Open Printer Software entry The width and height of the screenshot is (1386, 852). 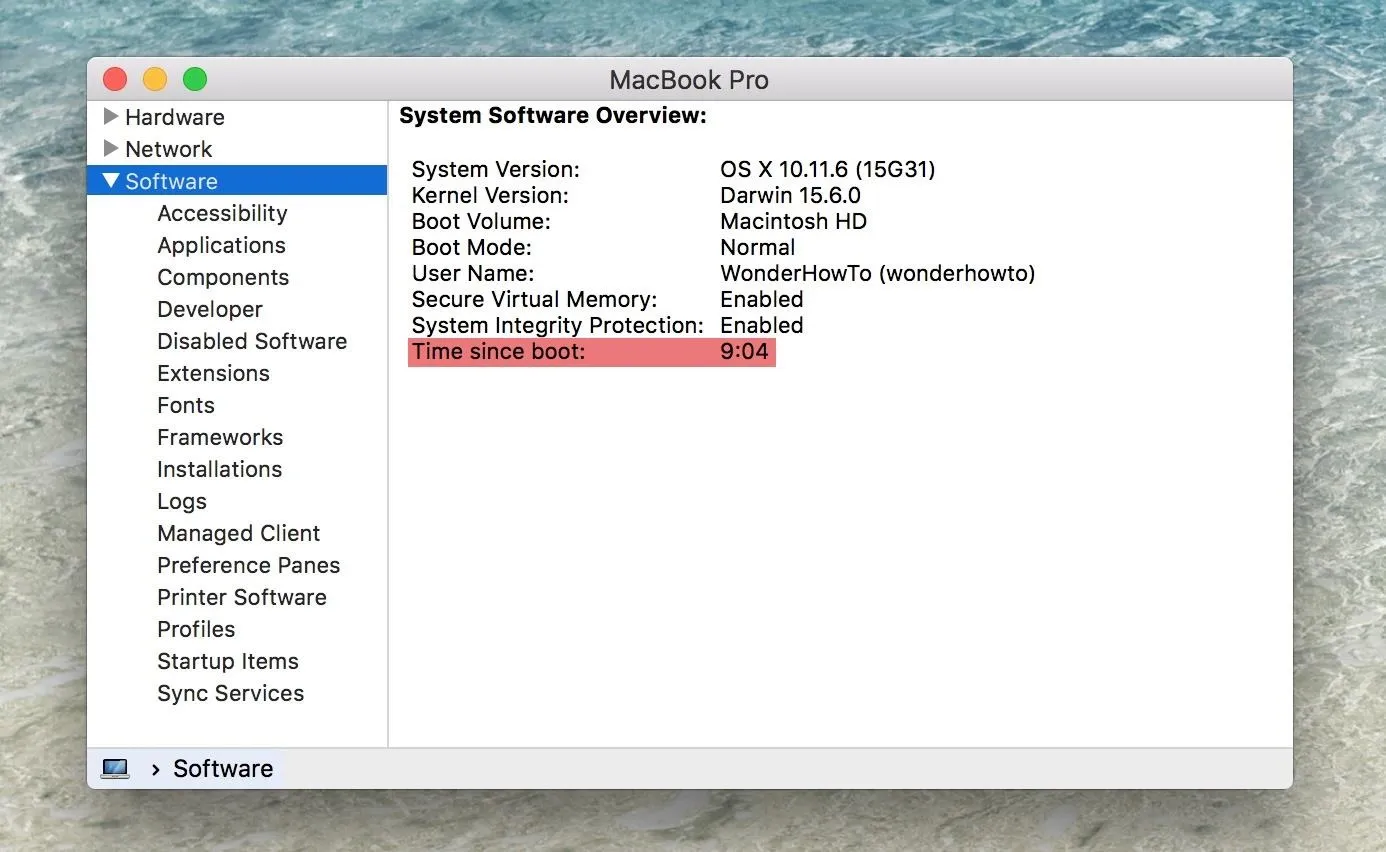pyautogui.click(x=242, y=597)
